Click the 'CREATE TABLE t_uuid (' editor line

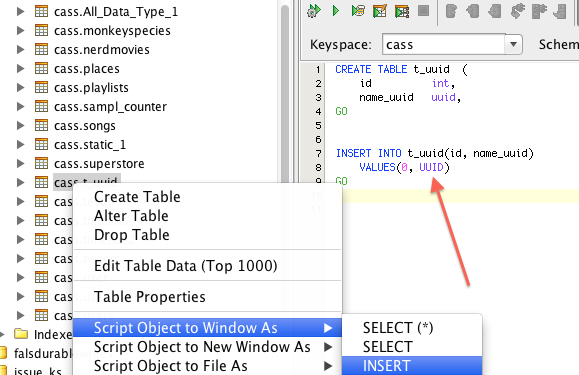401,69
